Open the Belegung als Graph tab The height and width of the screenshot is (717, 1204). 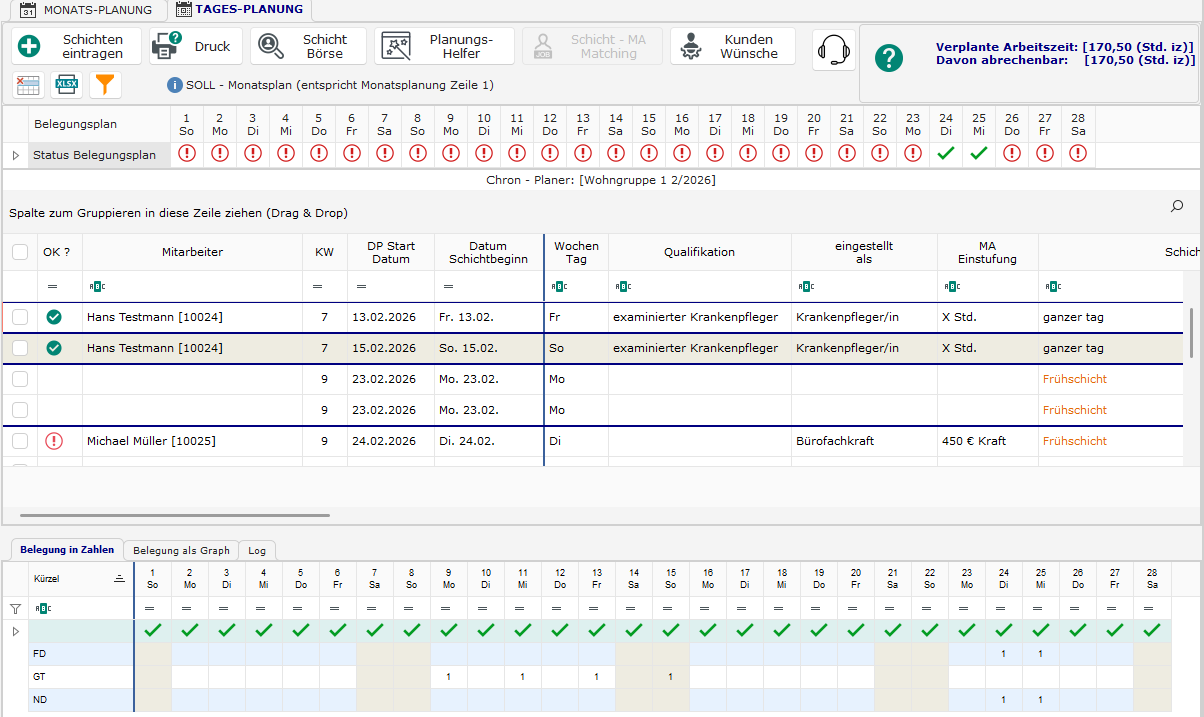click(181, 550)
